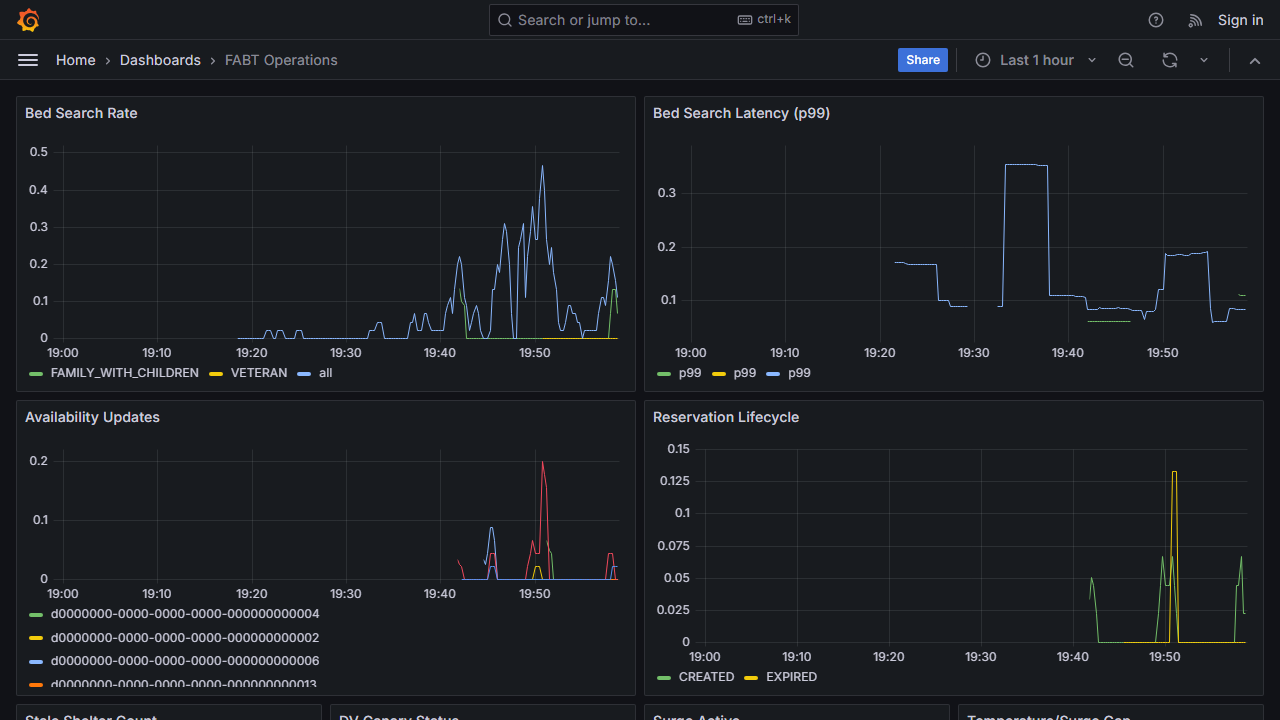1280x720 pixels.
Task: Hide the EXPIRED series legend entry
Action: click(791, 677)
